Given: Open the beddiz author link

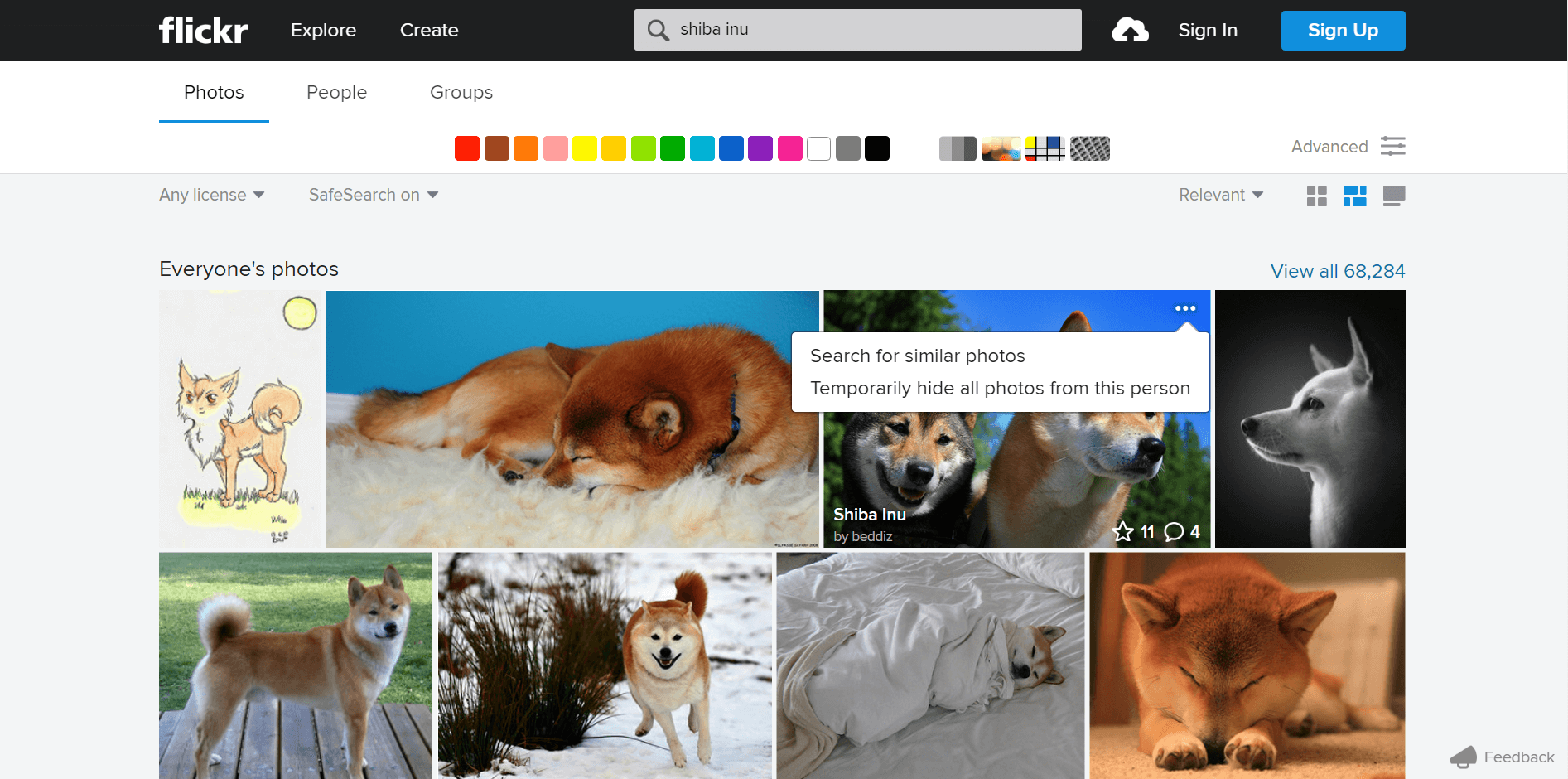Looking at the screenshot, I should coord(871,536).
